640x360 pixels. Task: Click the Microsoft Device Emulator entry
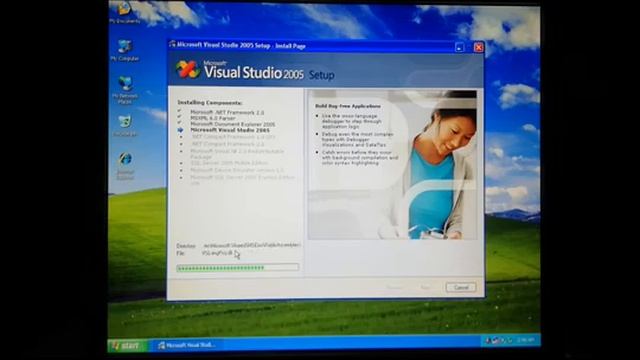(237, 170)
